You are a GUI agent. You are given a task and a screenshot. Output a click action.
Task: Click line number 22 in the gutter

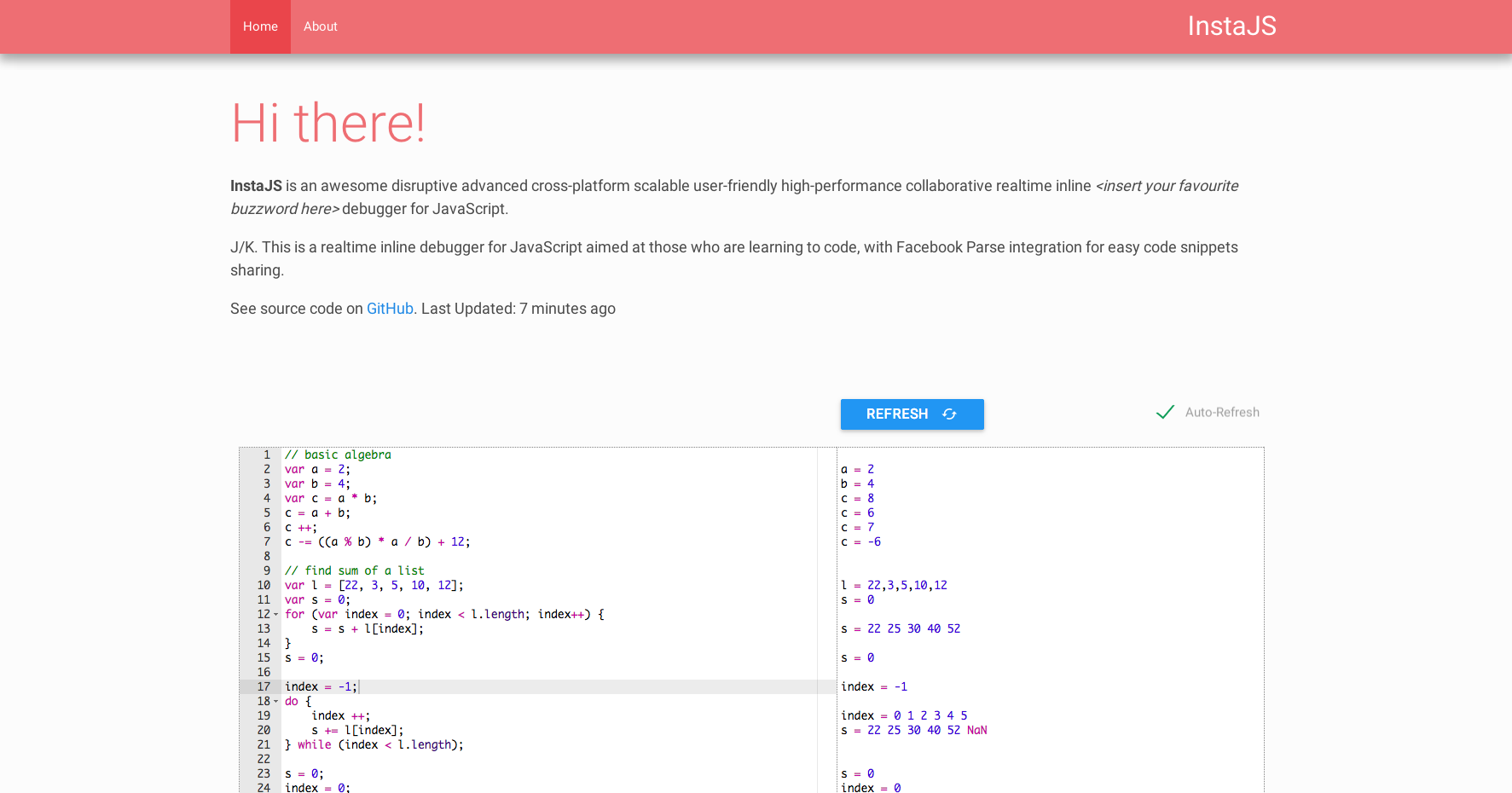264,760
